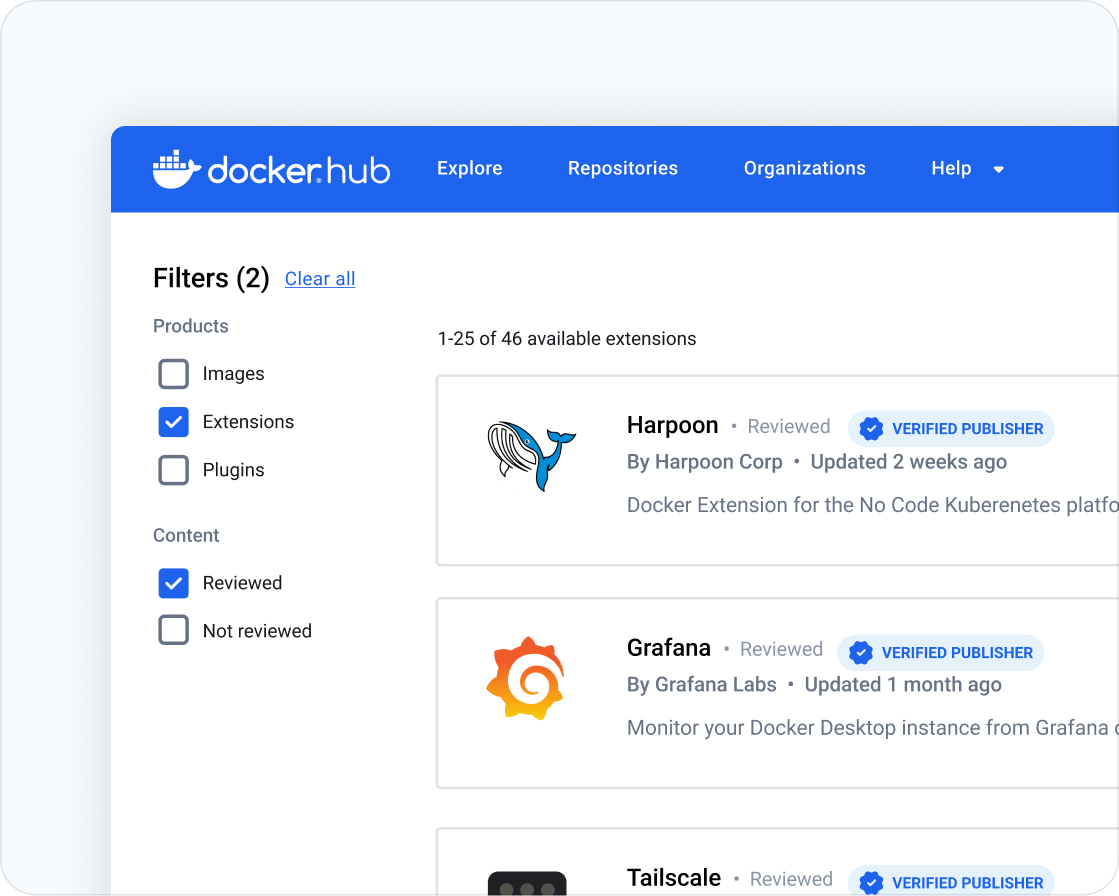Click Harpoon's Verified Publisher badge
The image size is (1119, 896).
point(950,428)
